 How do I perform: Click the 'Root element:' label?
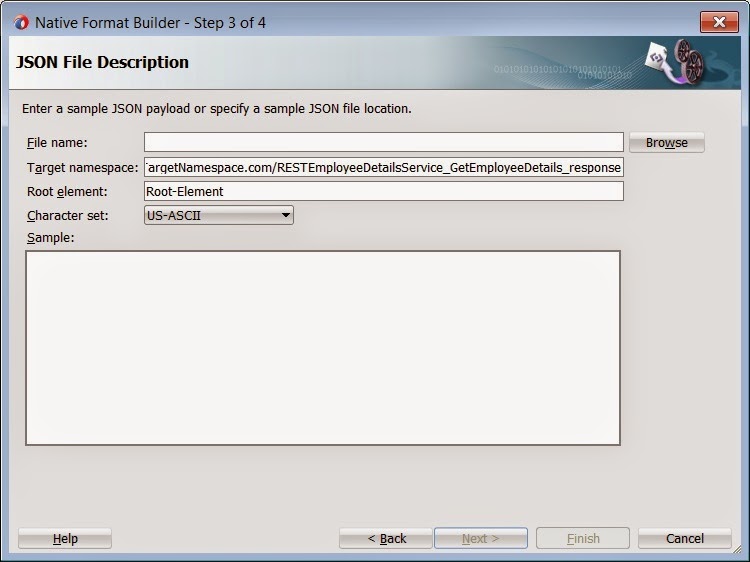(67, 192)
